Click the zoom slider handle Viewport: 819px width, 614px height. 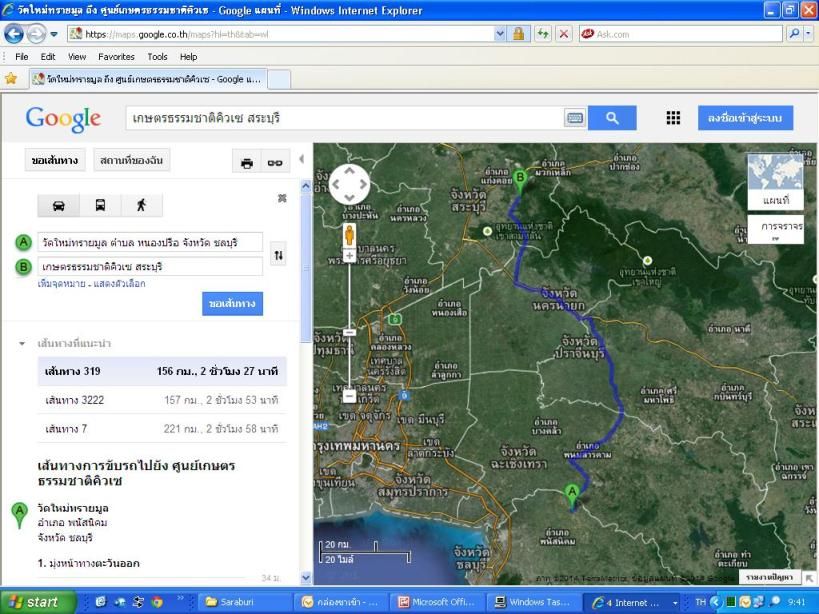pos(349,332)
